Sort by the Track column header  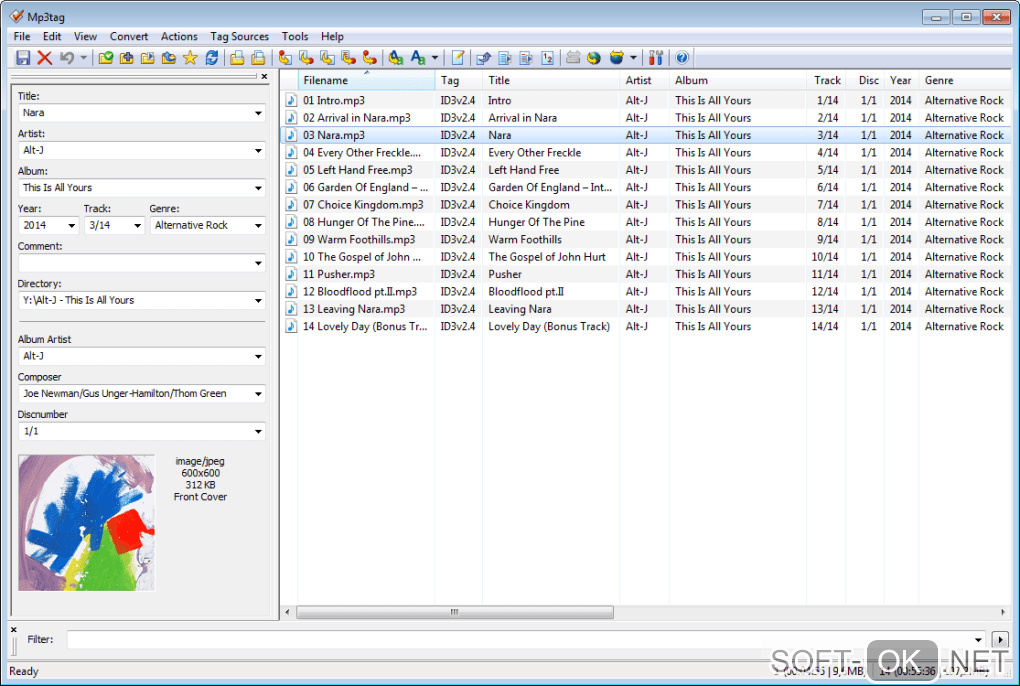tap(826, 81)
